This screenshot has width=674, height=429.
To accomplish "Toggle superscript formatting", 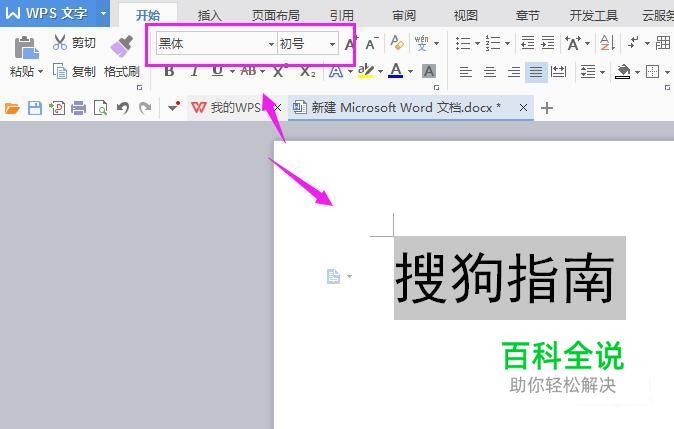I will (280, 71).
